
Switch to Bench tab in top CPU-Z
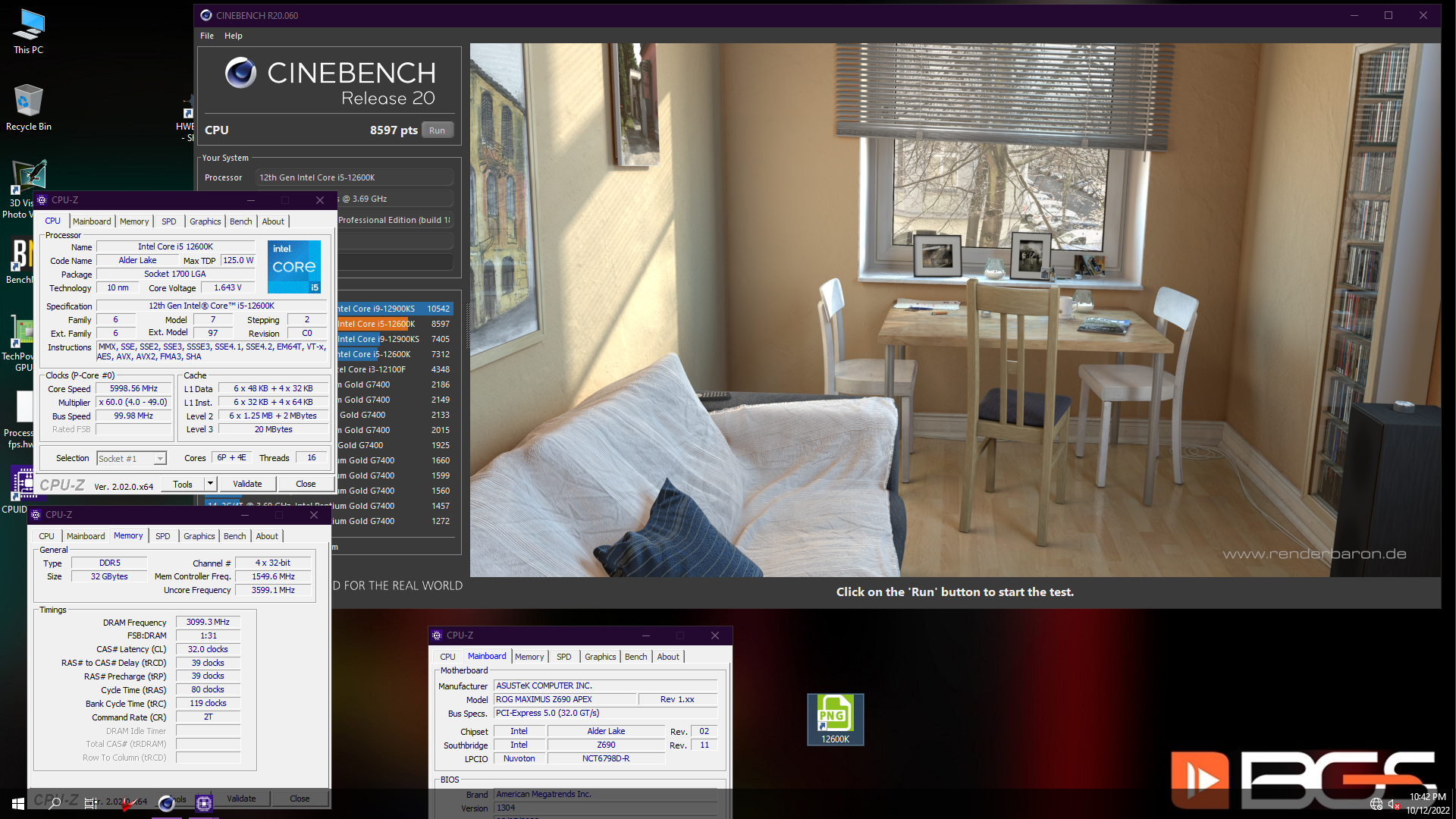(240, 221)
